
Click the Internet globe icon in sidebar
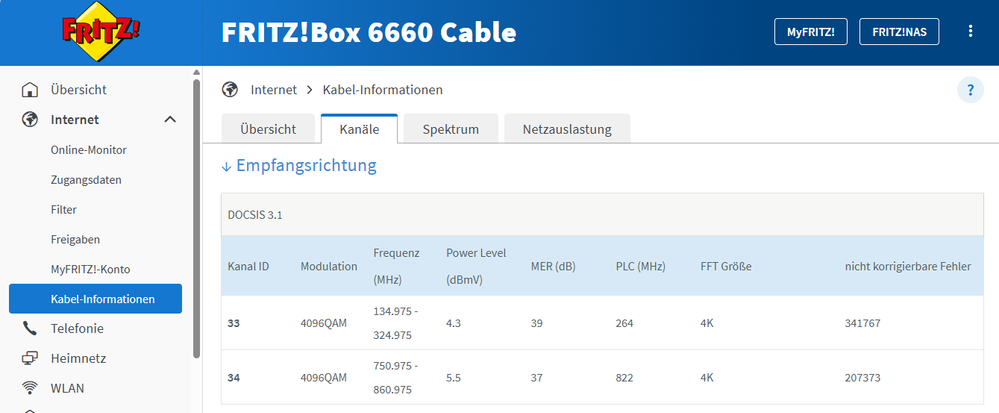(30, 120)
